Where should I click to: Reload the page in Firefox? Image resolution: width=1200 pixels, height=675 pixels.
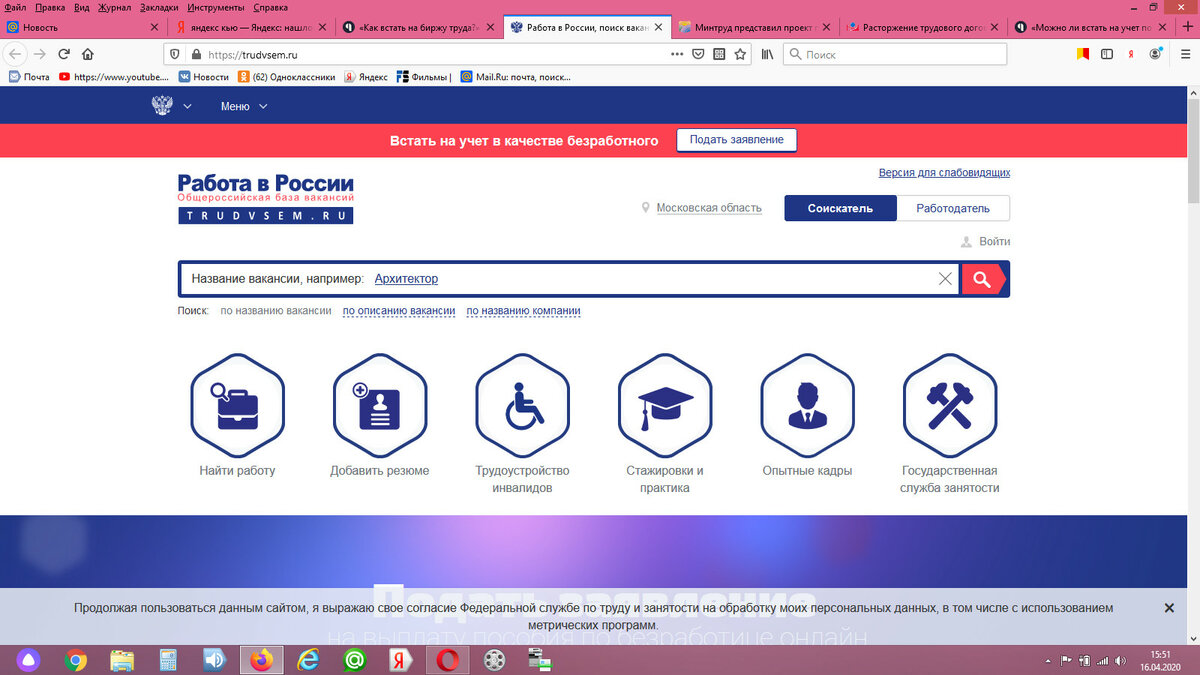tap(64, 54)
